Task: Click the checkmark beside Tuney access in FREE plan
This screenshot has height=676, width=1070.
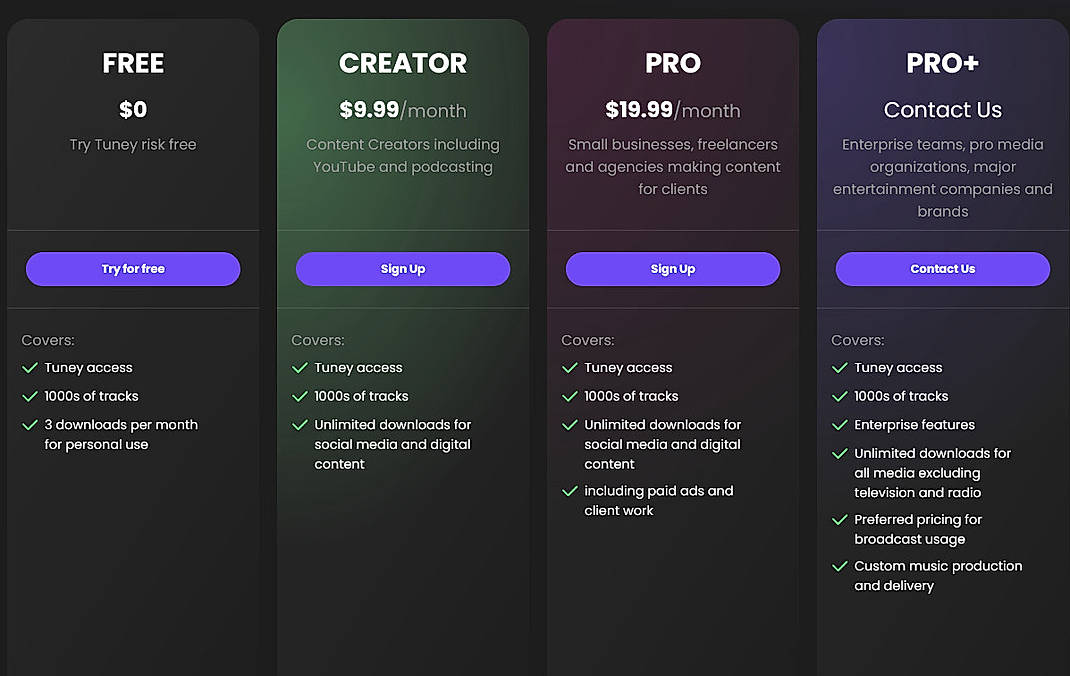Action: click(x=30, y=368)
